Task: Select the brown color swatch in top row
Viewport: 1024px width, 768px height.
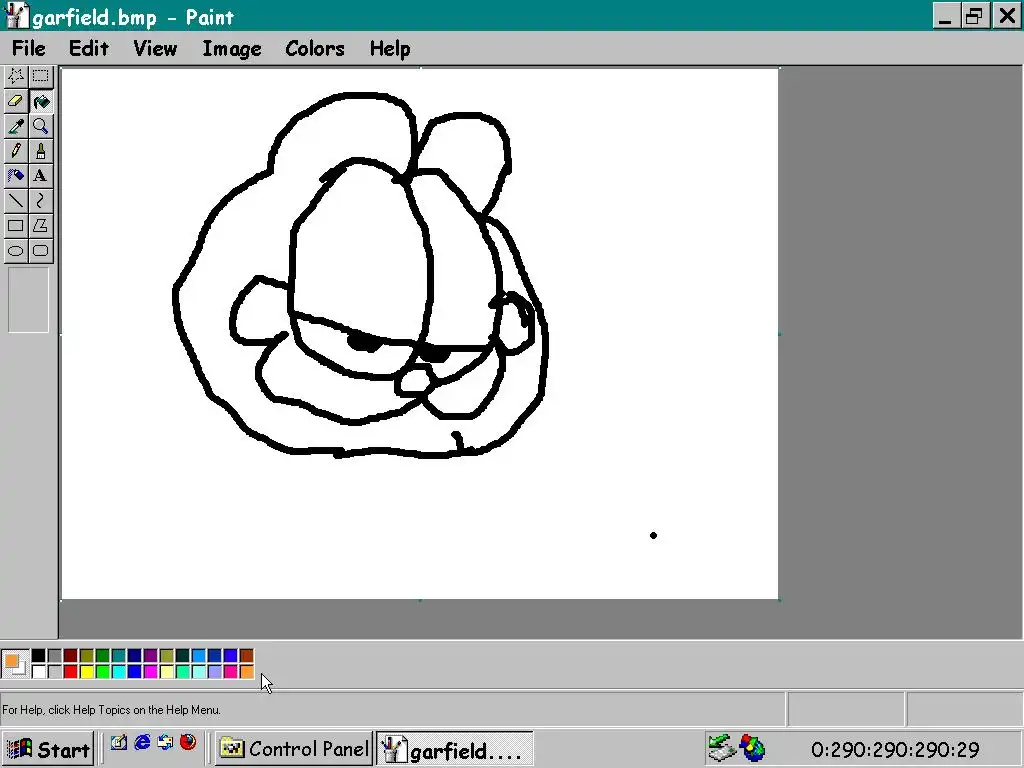Action: [x=247, y=656]
